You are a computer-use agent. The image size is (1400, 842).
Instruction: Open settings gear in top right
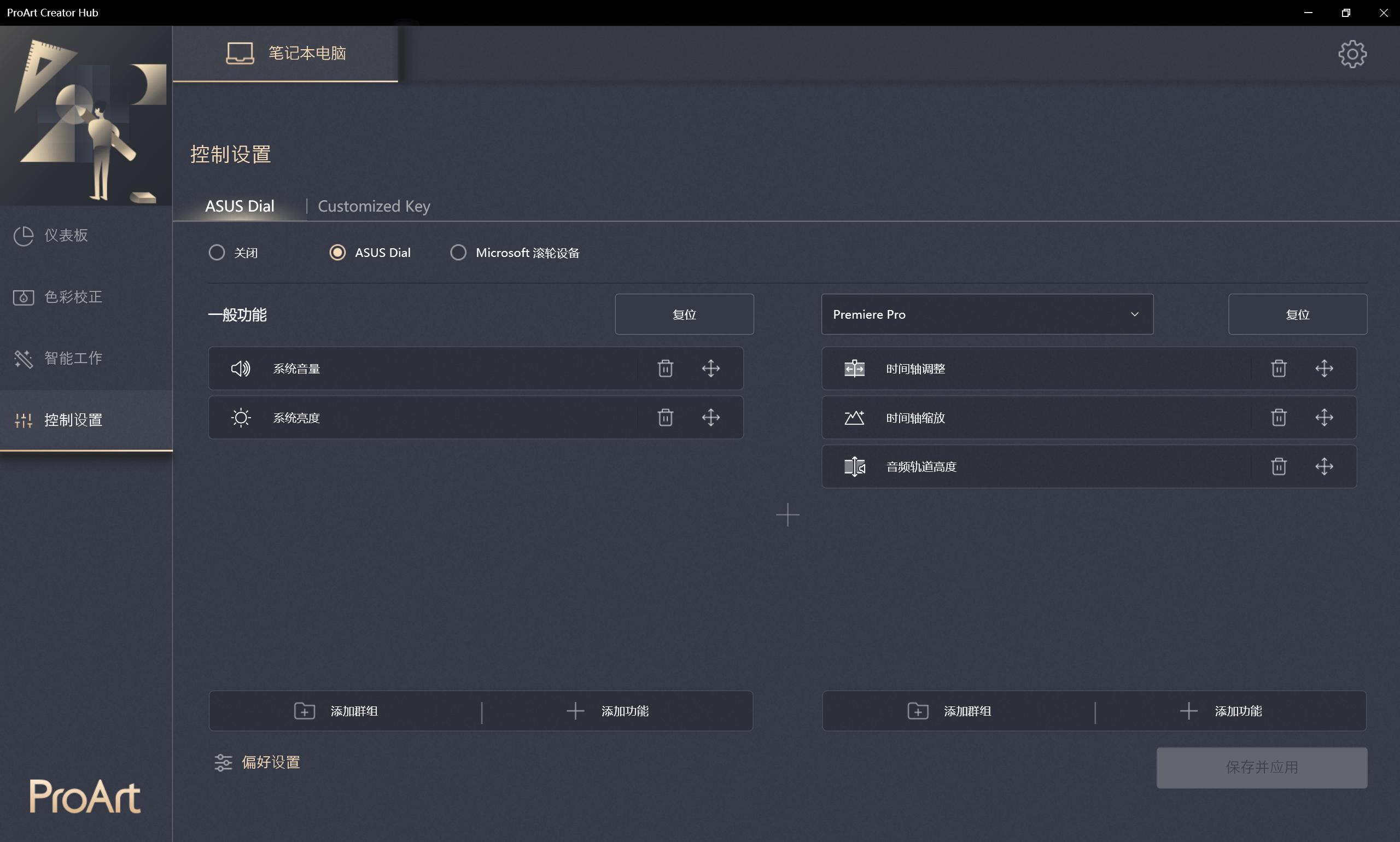[x=1352, y=54]
